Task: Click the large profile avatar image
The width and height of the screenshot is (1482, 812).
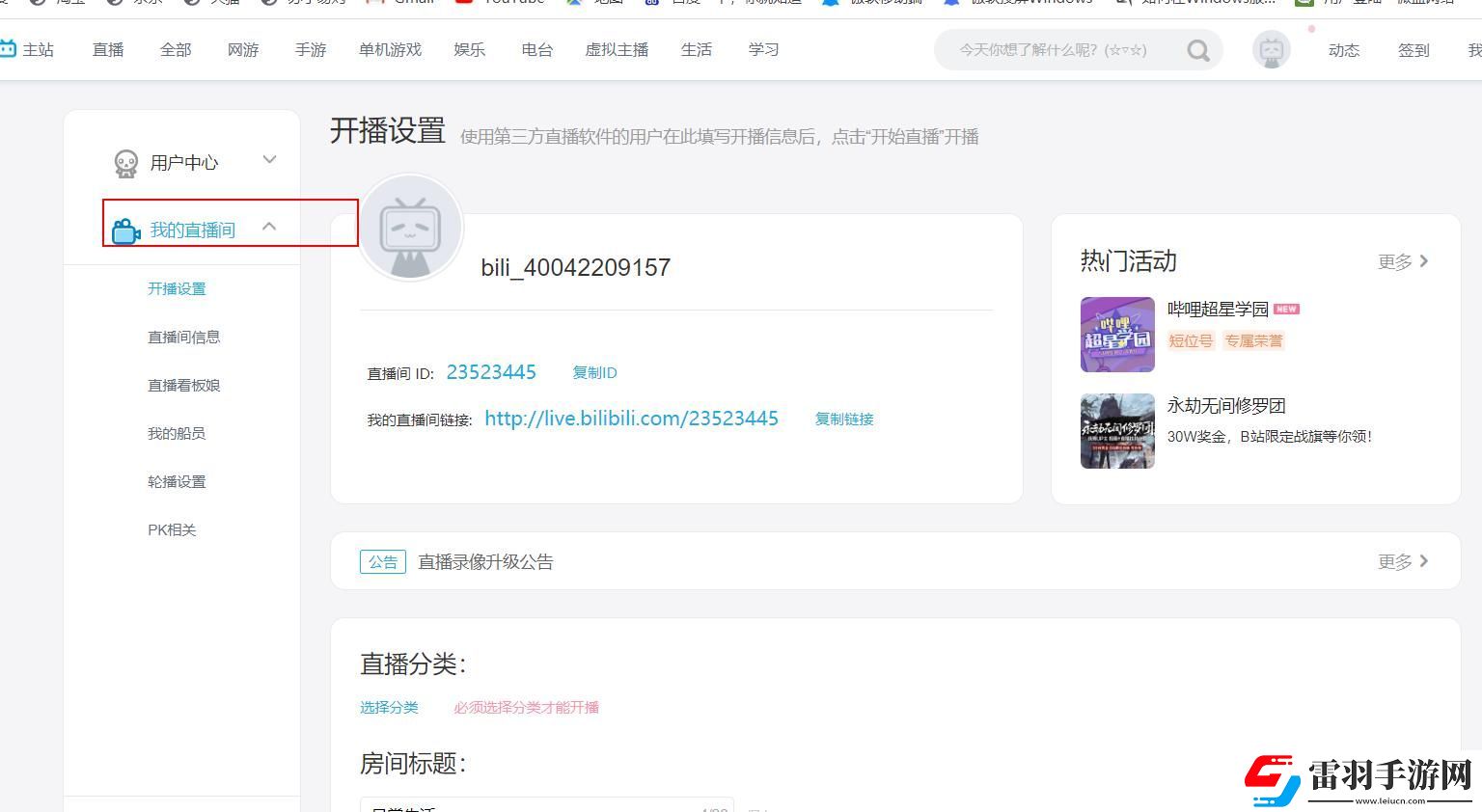Action: tap(410, 229)
